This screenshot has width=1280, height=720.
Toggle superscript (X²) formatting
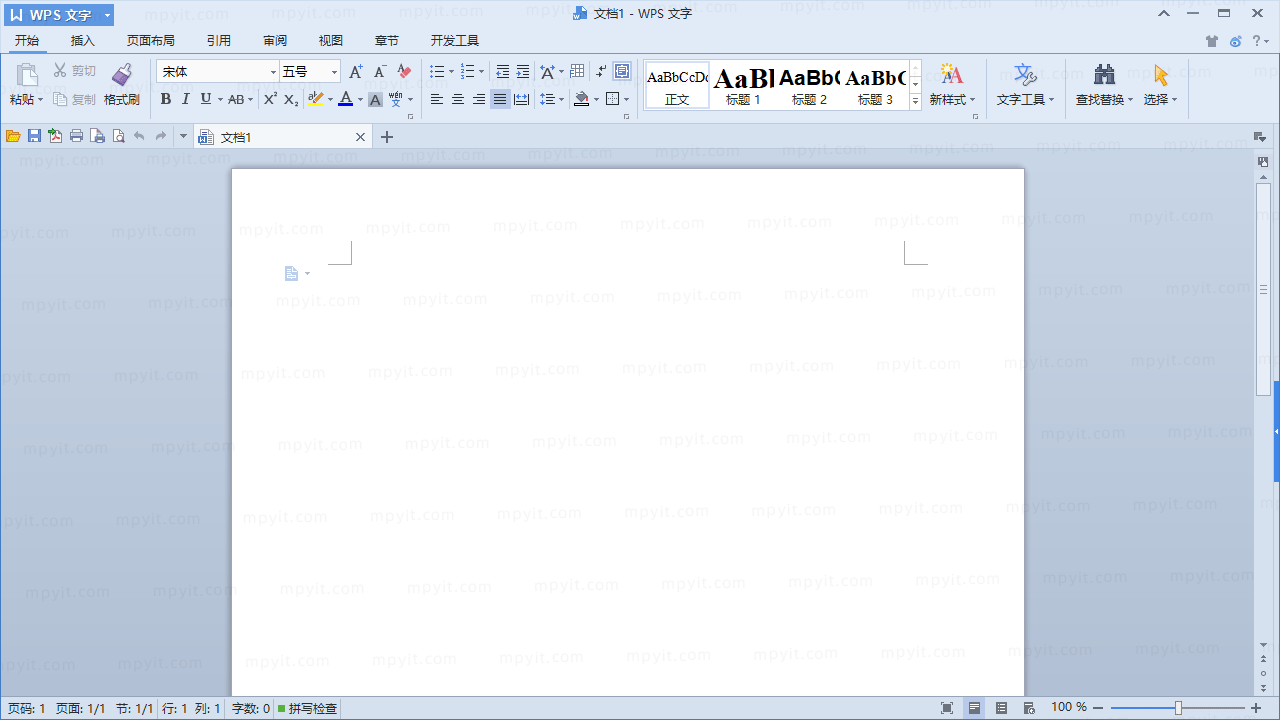coord(270,99)
